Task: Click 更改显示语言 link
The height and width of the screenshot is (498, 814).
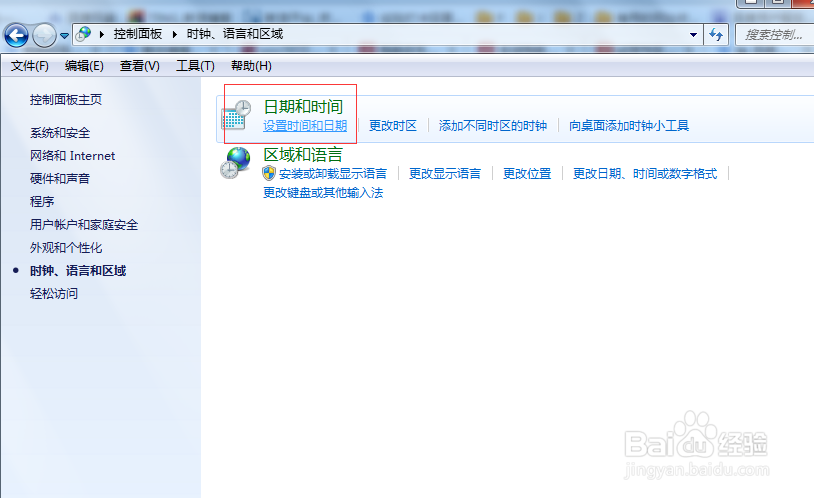Action: [x=445, y=173]
